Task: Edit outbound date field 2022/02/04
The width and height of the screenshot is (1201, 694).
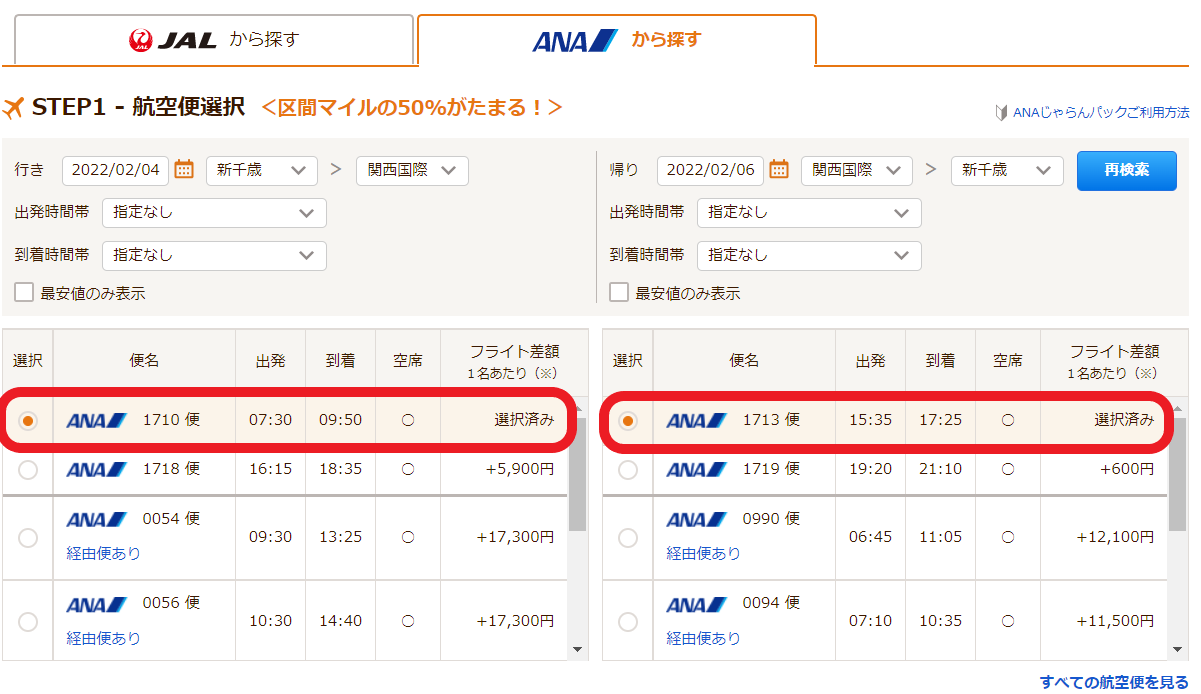Action: click(x=116, y=170)
